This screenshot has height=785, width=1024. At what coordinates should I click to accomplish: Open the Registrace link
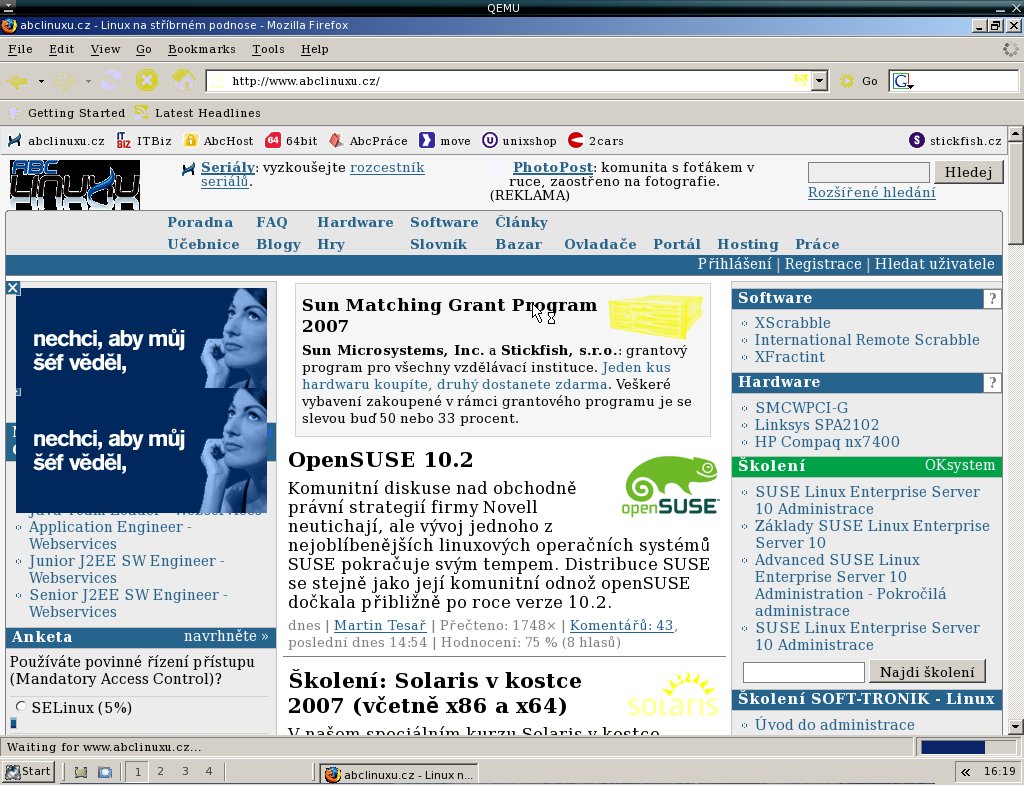coord(823,264)
